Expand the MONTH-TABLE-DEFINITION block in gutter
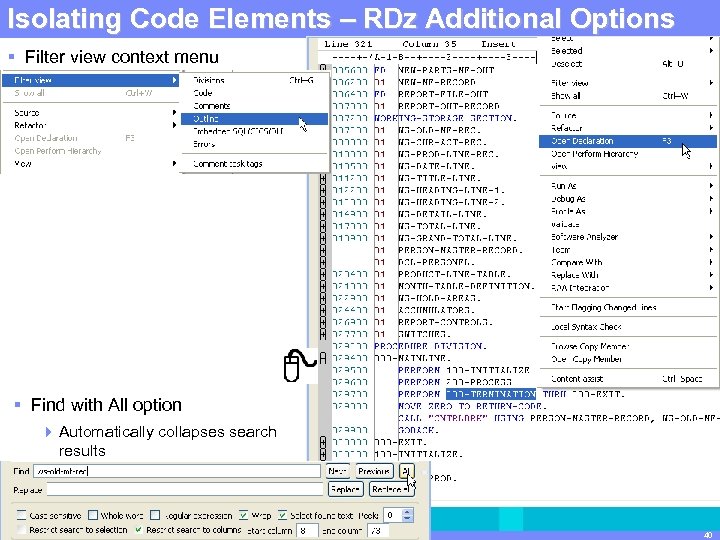The height and width of the screenshot is (540, 720). coord(323,286)
